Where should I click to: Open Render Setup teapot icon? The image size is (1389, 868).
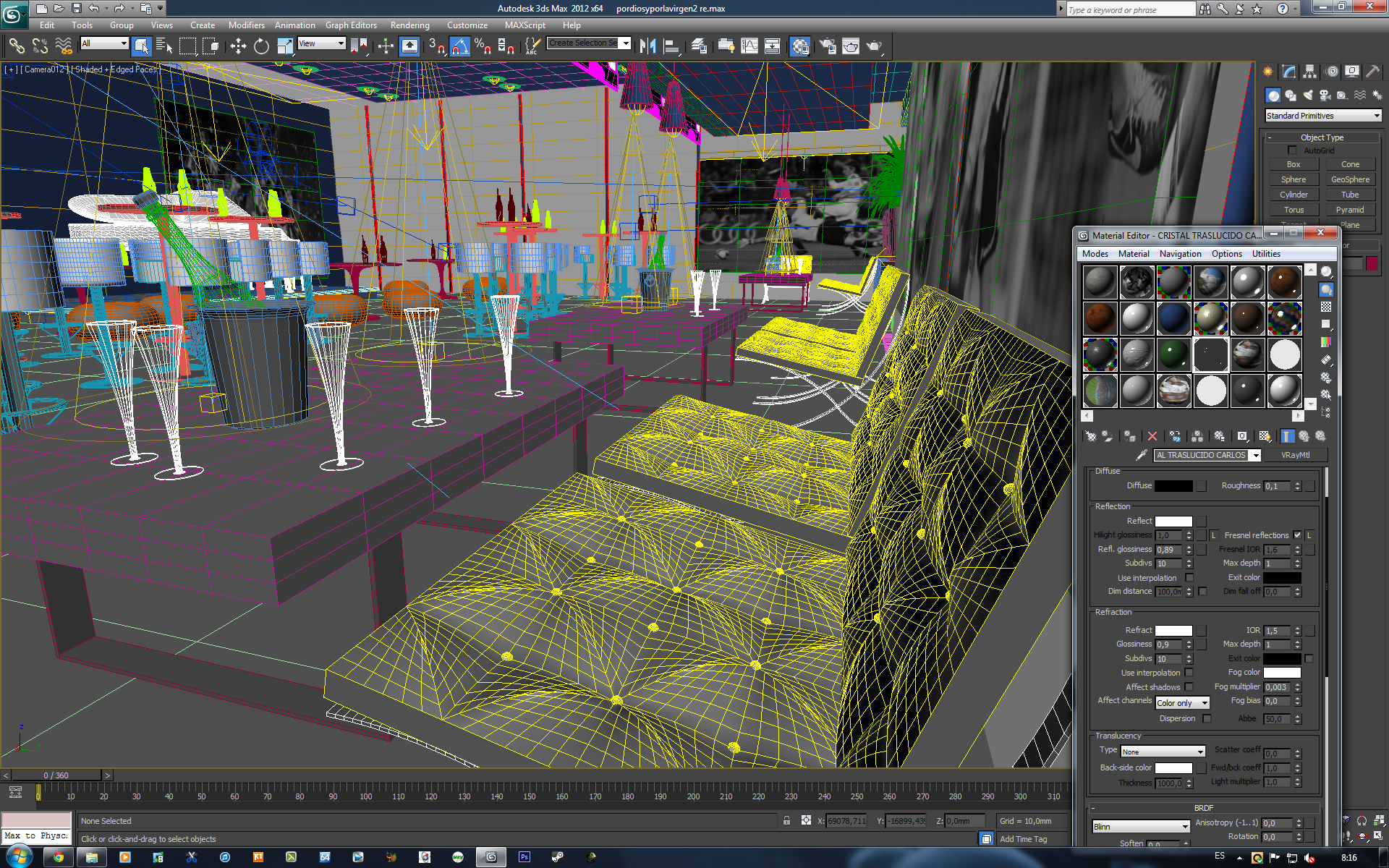[828, 47]
